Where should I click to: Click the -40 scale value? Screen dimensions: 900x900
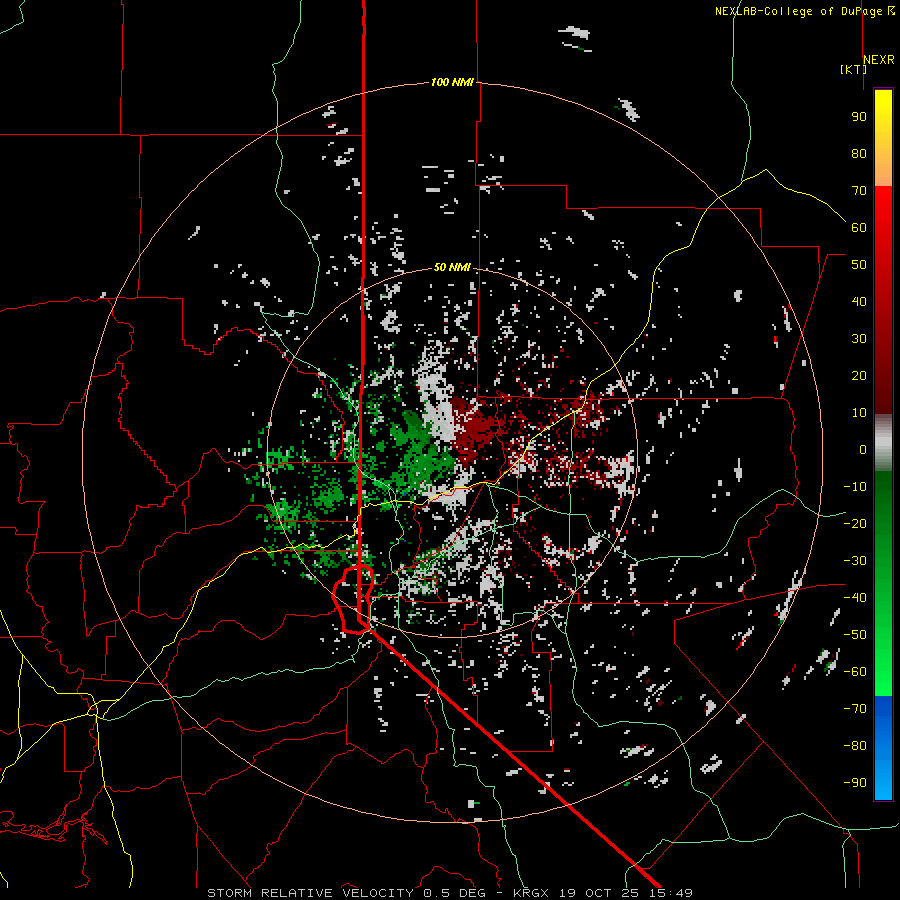pyautogui.click(x=855, y=598)
